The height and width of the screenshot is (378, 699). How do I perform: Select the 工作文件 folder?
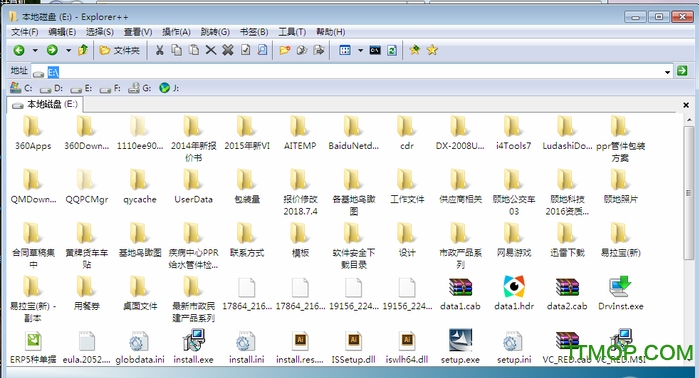[x=407, y=186]
